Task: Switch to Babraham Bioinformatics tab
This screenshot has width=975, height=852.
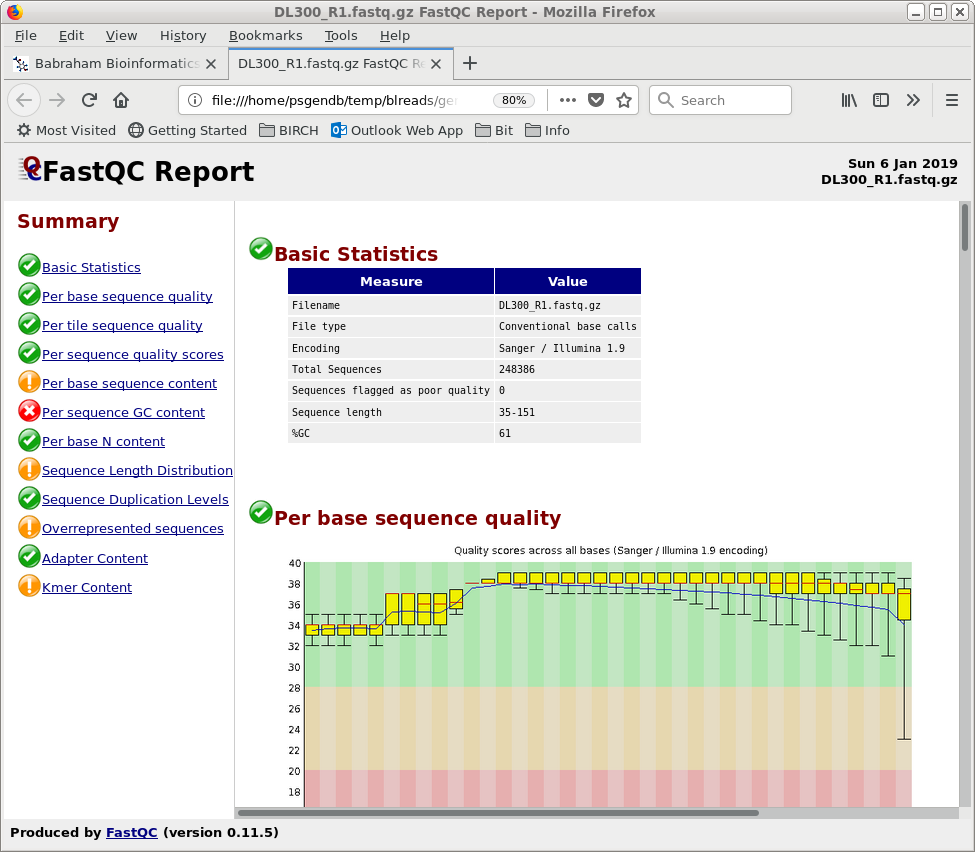Action: pos(116,63)
